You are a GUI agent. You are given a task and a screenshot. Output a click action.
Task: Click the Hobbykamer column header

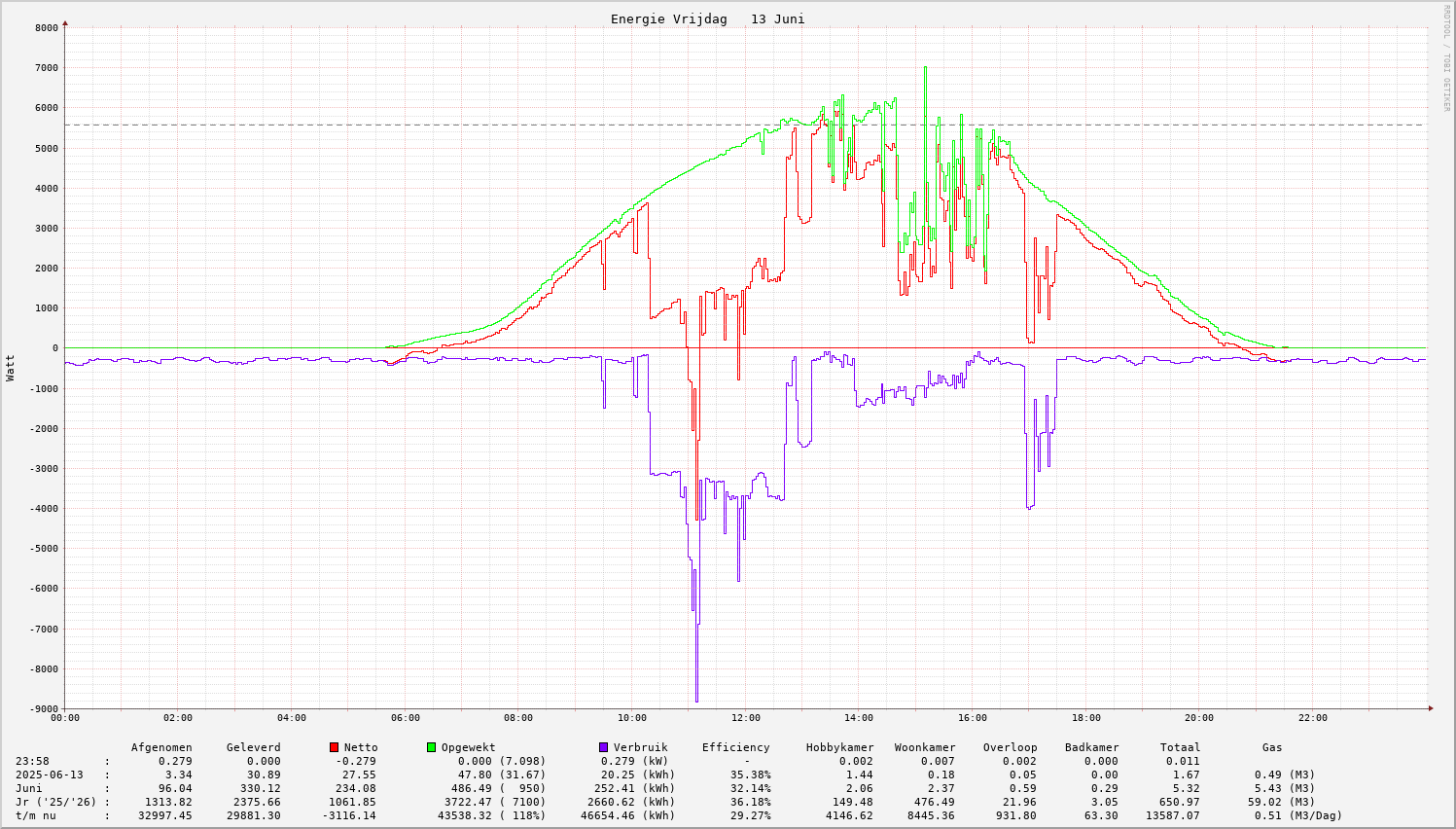[839, 747]
